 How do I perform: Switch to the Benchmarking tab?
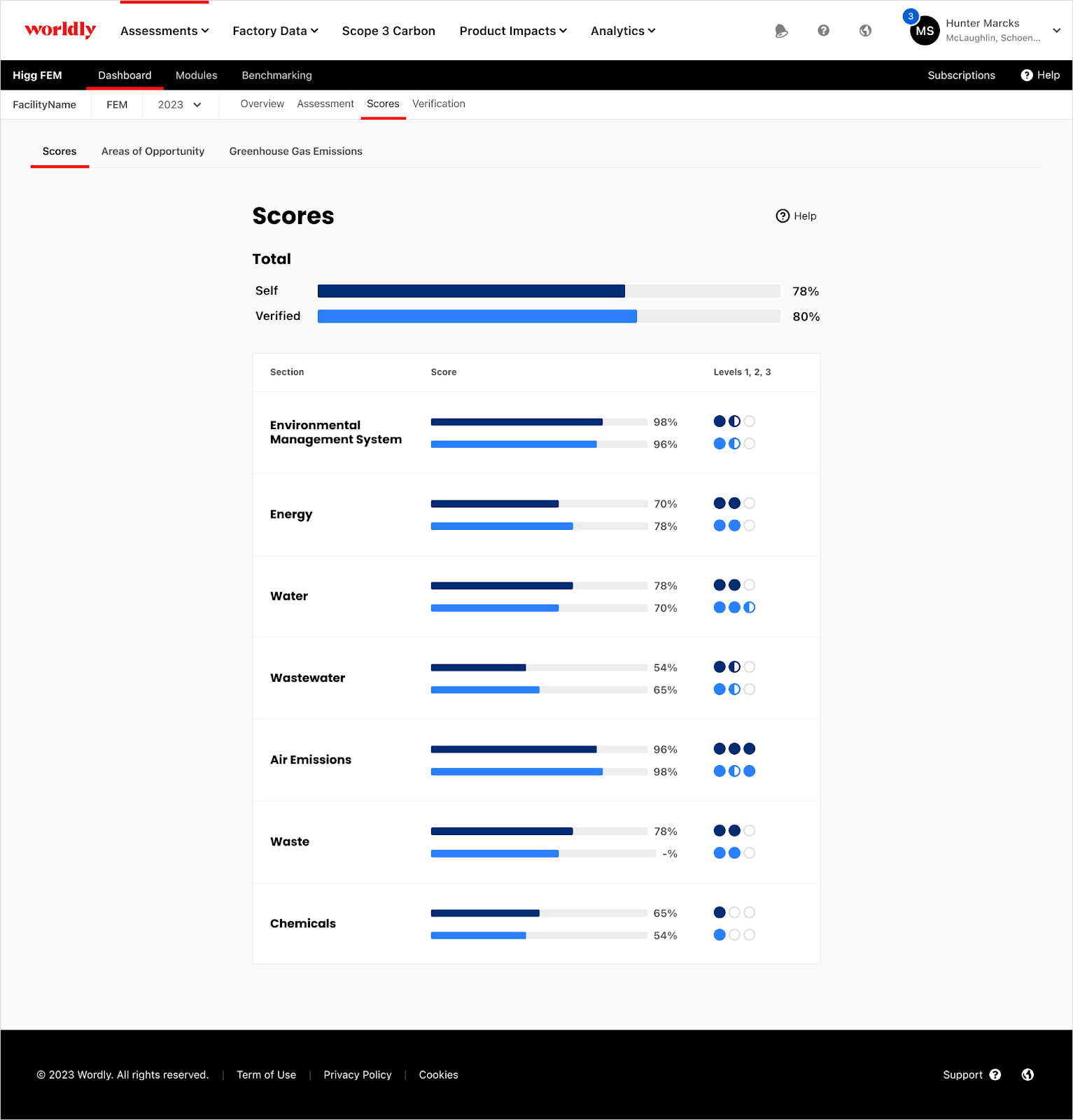click(276, 75)
